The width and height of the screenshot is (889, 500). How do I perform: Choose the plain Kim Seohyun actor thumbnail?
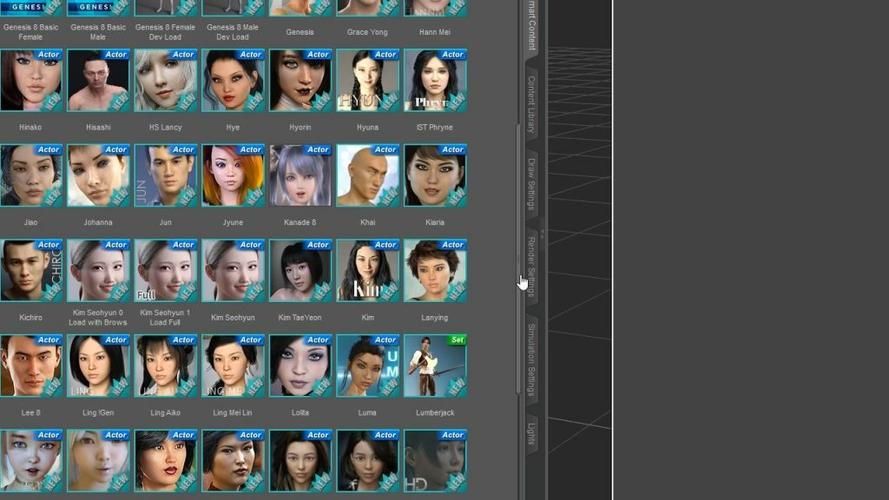click(x=233, y=270)
